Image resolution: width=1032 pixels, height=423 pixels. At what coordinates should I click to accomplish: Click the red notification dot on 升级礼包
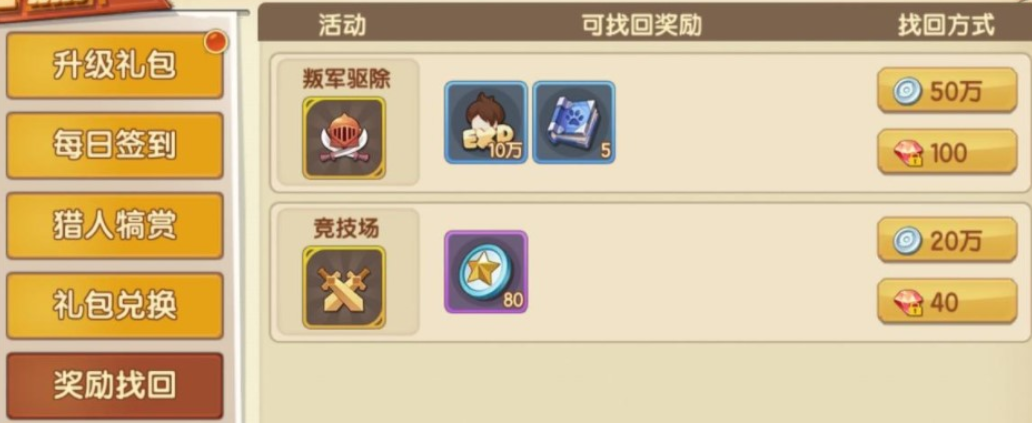click(215, 42)
